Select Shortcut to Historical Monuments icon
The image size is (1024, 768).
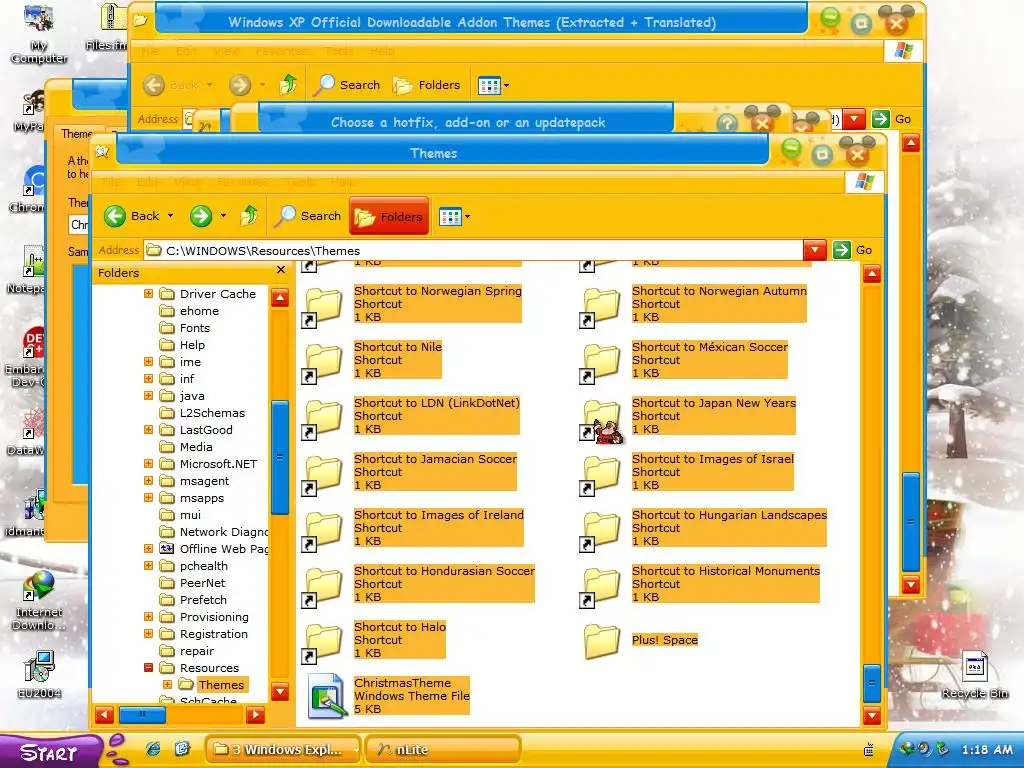click(601, 586)
